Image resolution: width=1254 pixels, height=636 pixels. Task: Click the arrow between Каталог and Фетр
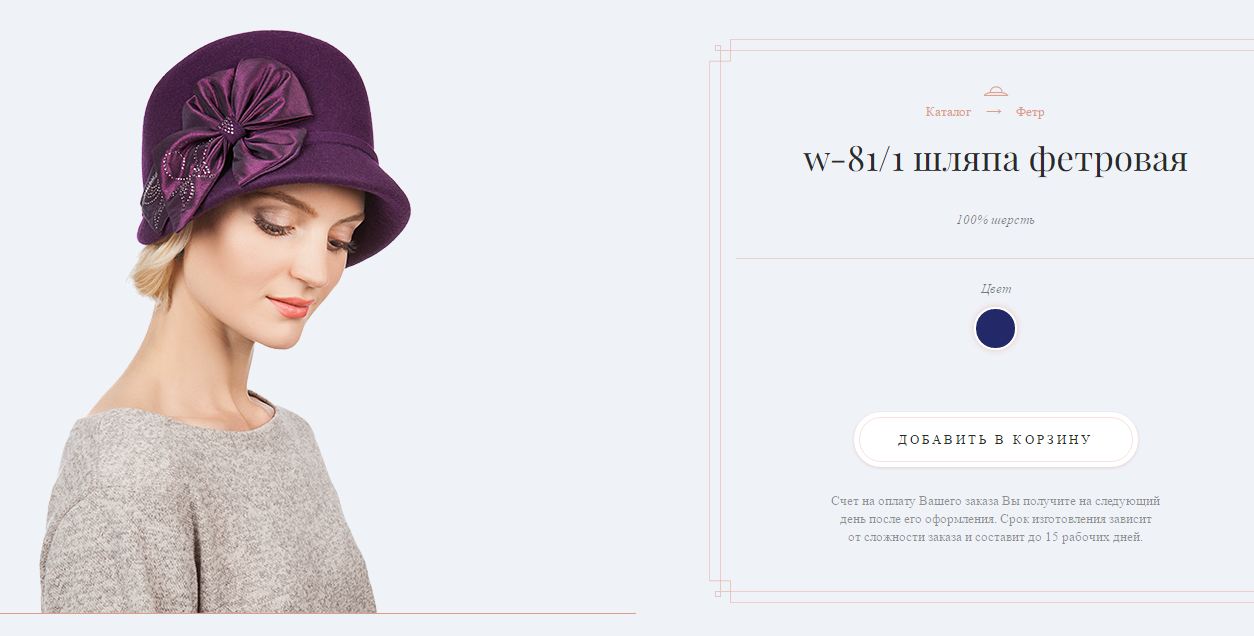tap(993, 112)
